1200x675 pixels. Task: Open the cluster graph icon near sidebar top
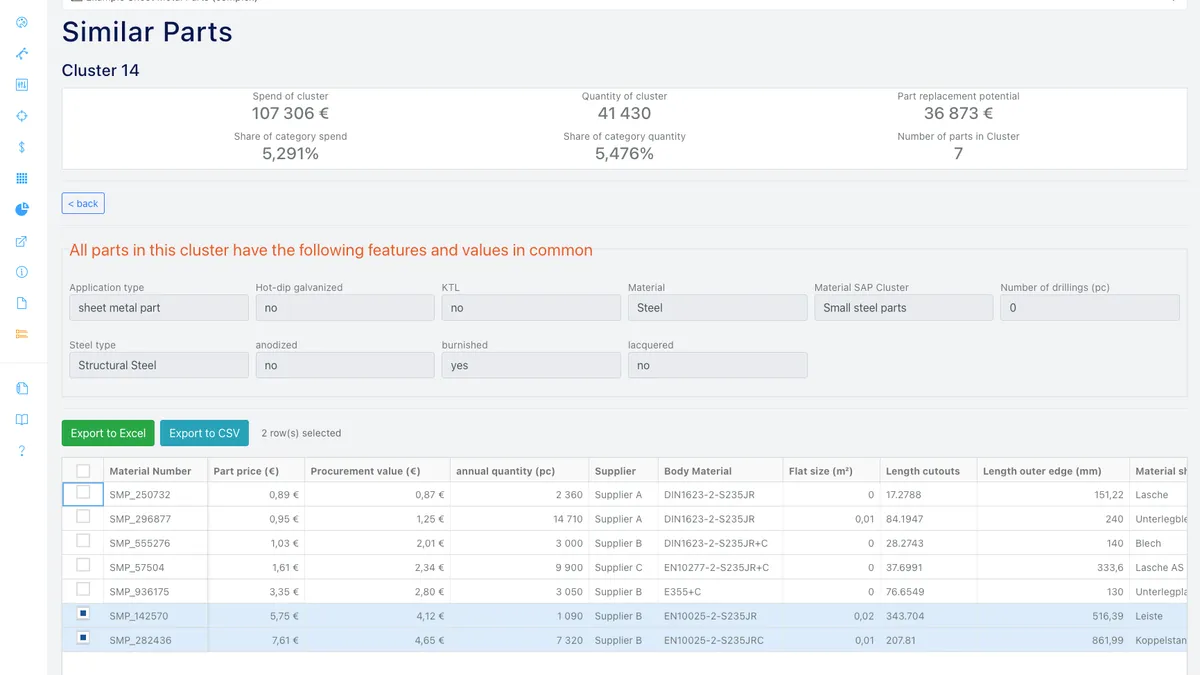point(21,54)
